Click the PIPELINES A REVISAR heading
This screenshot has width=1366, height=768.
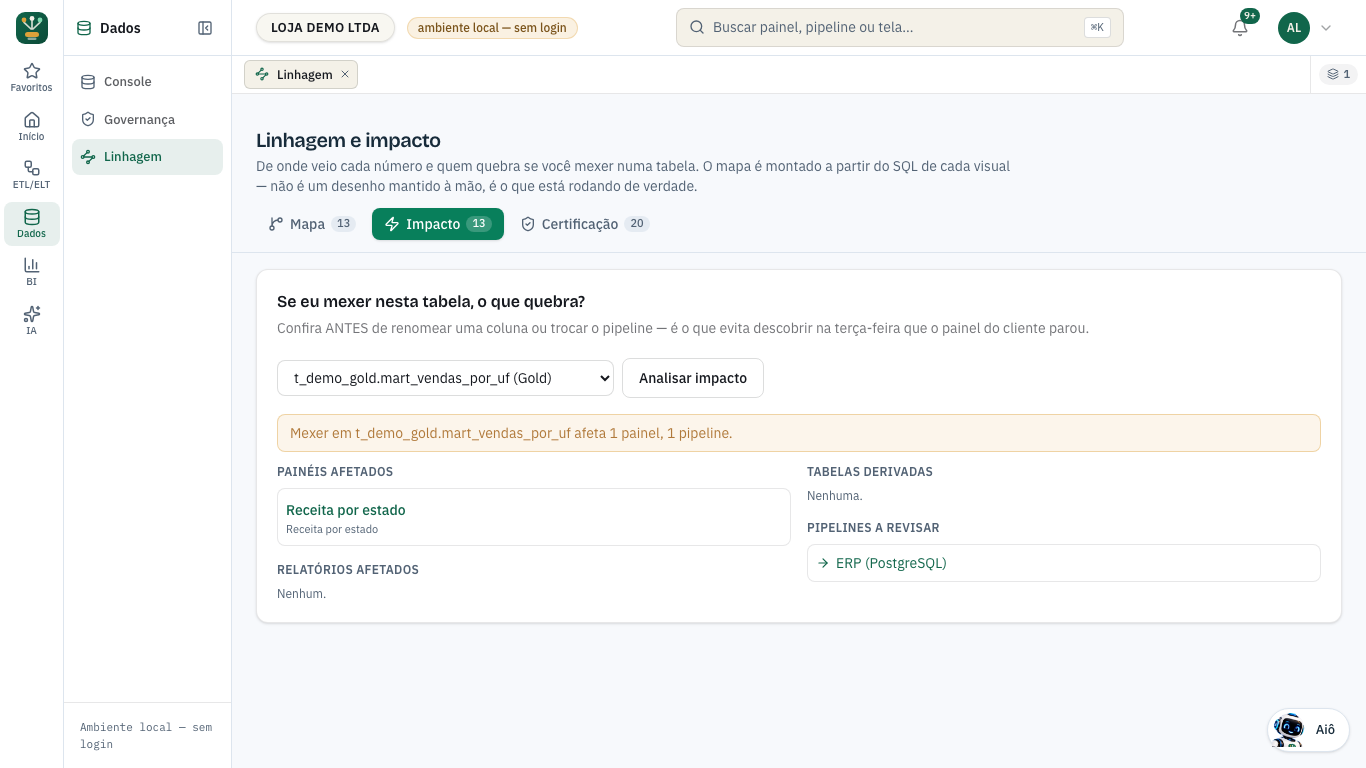point(873,528)
